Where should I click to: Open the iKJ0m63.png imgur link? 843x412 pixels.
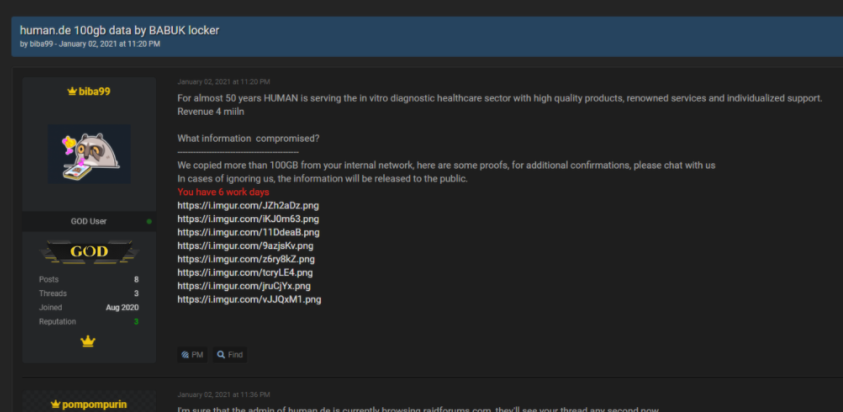coord(248,219)
